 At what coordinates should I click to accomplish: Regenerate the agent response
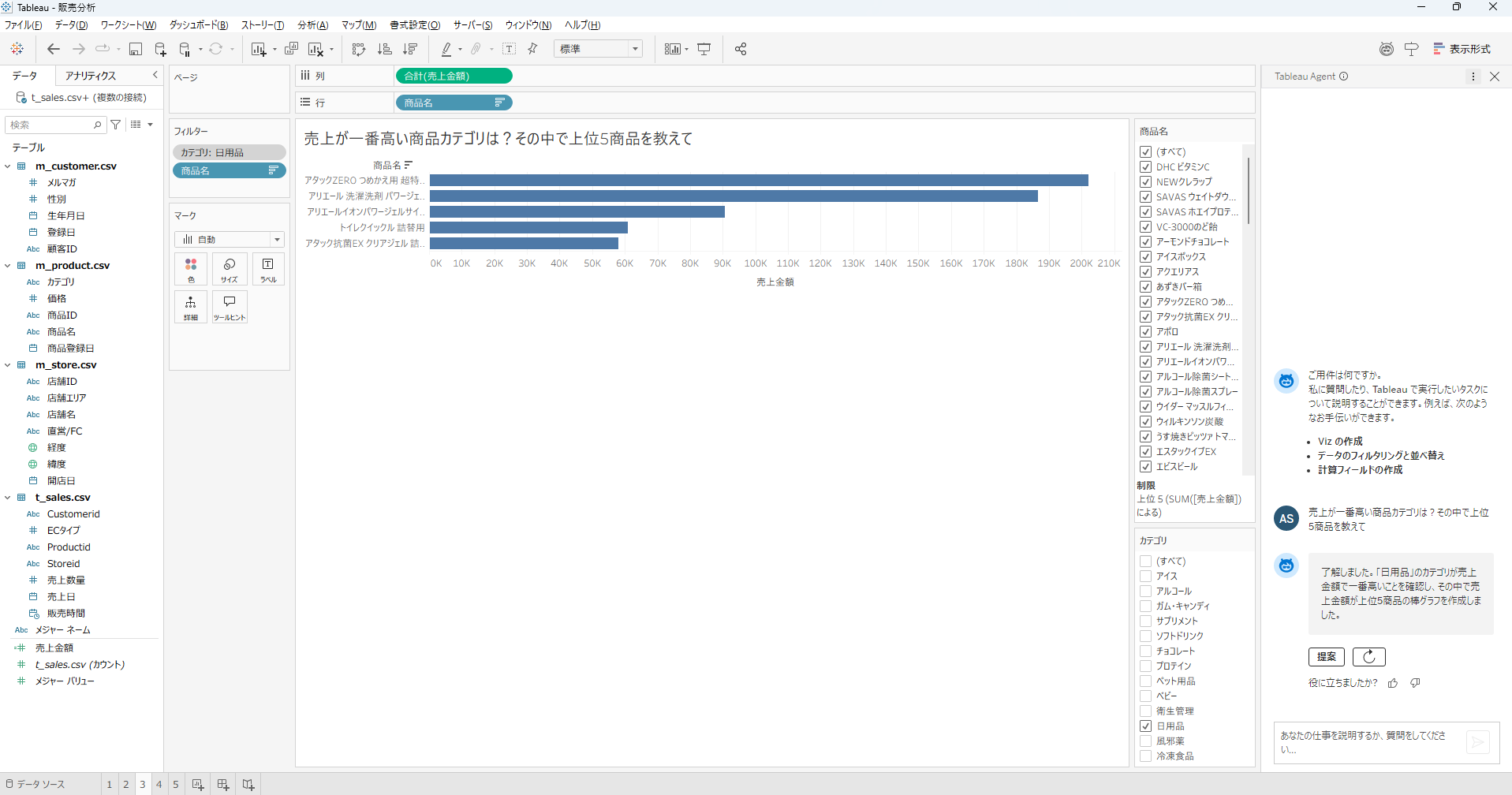(x=1369, y=657)
